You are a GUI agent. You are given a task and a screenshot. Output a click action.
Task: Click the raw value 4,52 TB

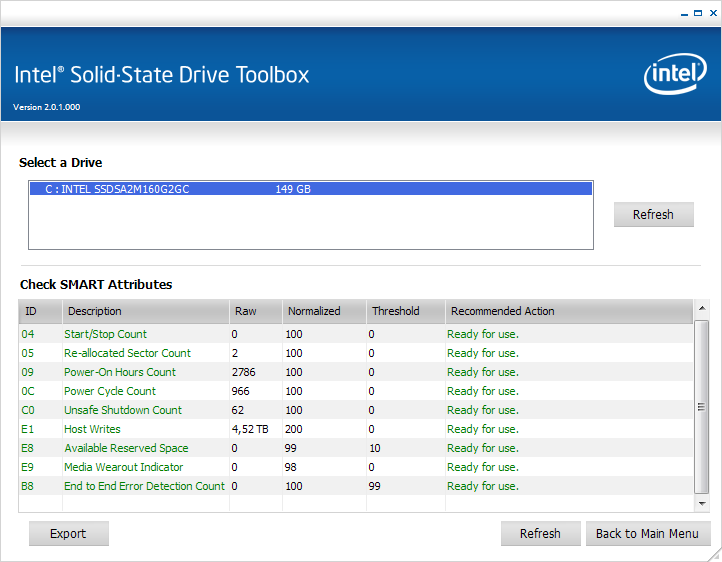click(250, 429)
